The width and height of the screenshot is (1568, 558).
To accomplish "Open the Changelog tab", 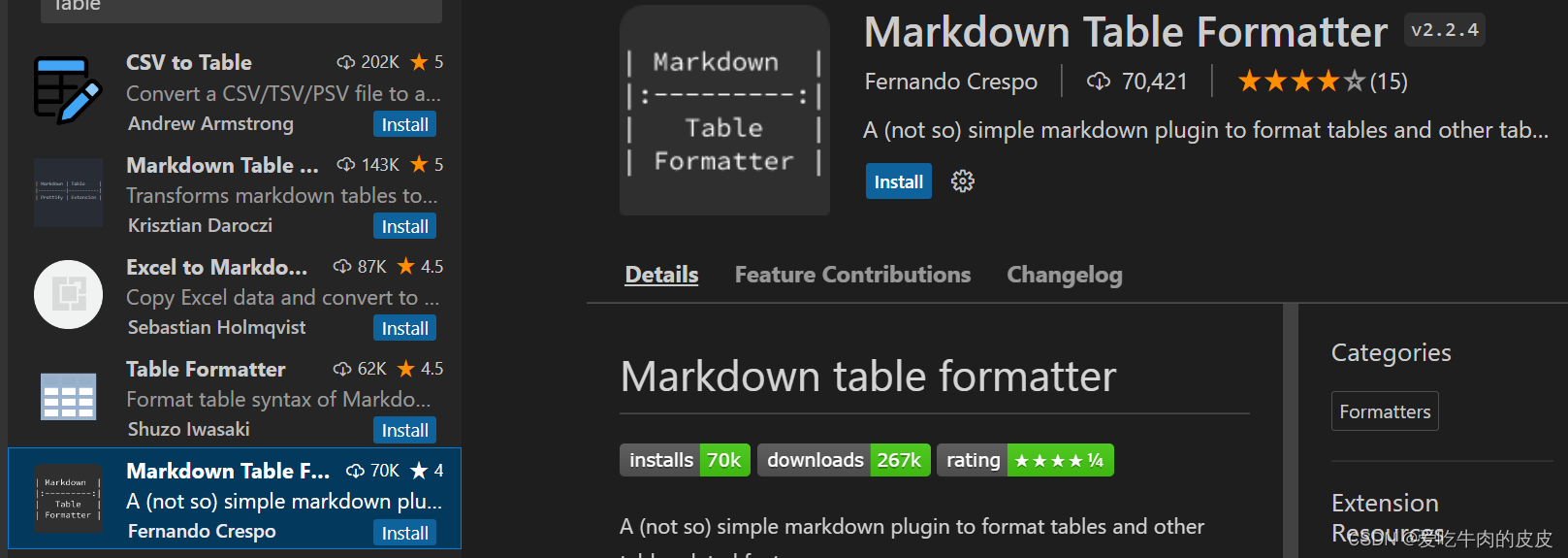I will [1065, 275].
